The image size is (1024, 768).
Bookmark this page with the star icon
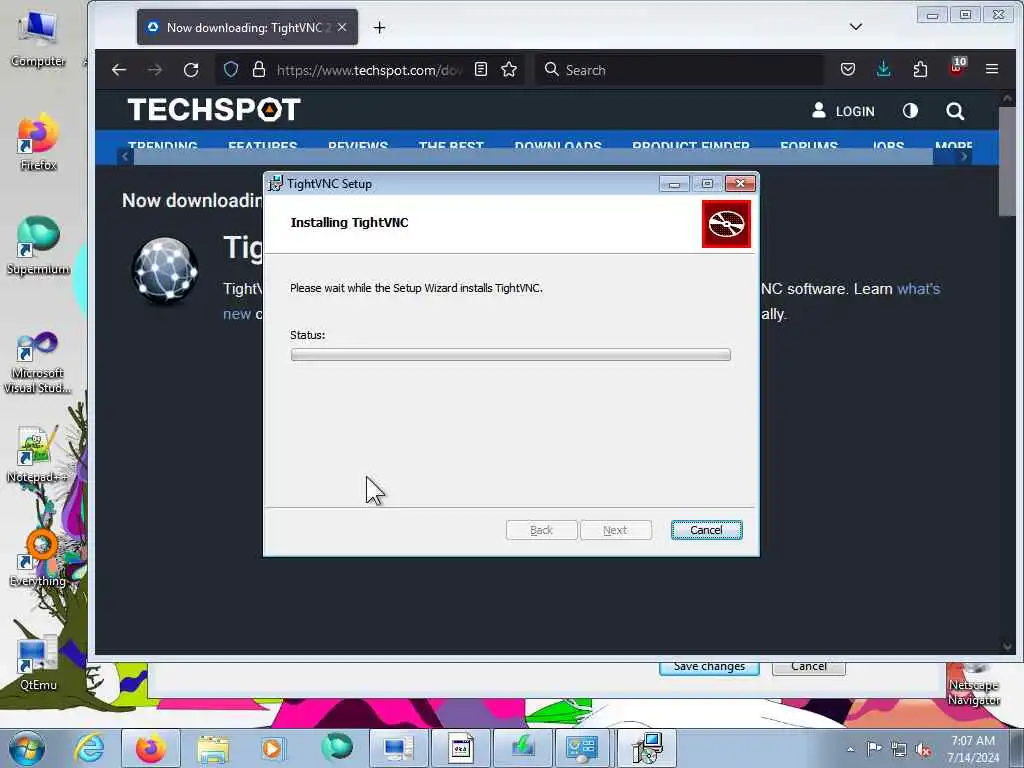point(509,69)
